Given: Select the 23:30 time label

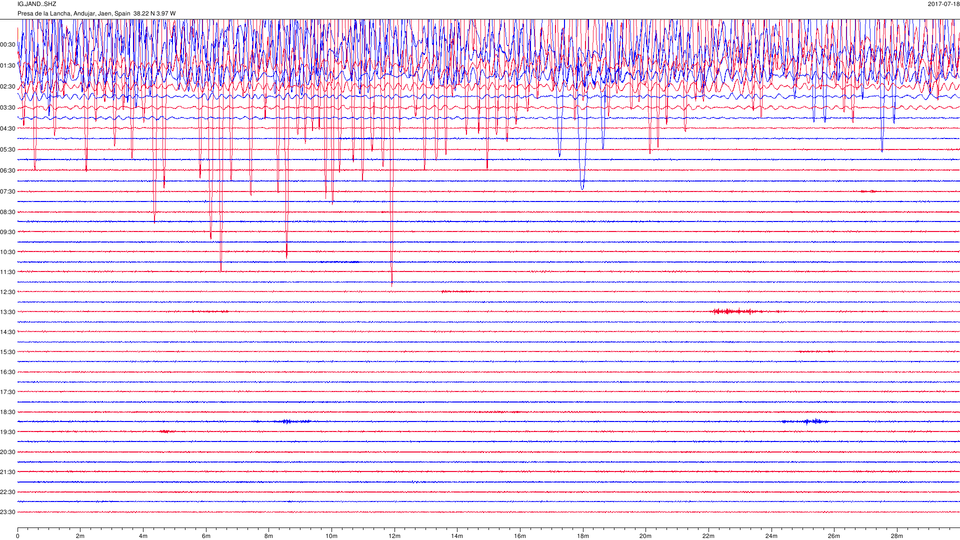Looking at the screenshot, I should point(8,512).
